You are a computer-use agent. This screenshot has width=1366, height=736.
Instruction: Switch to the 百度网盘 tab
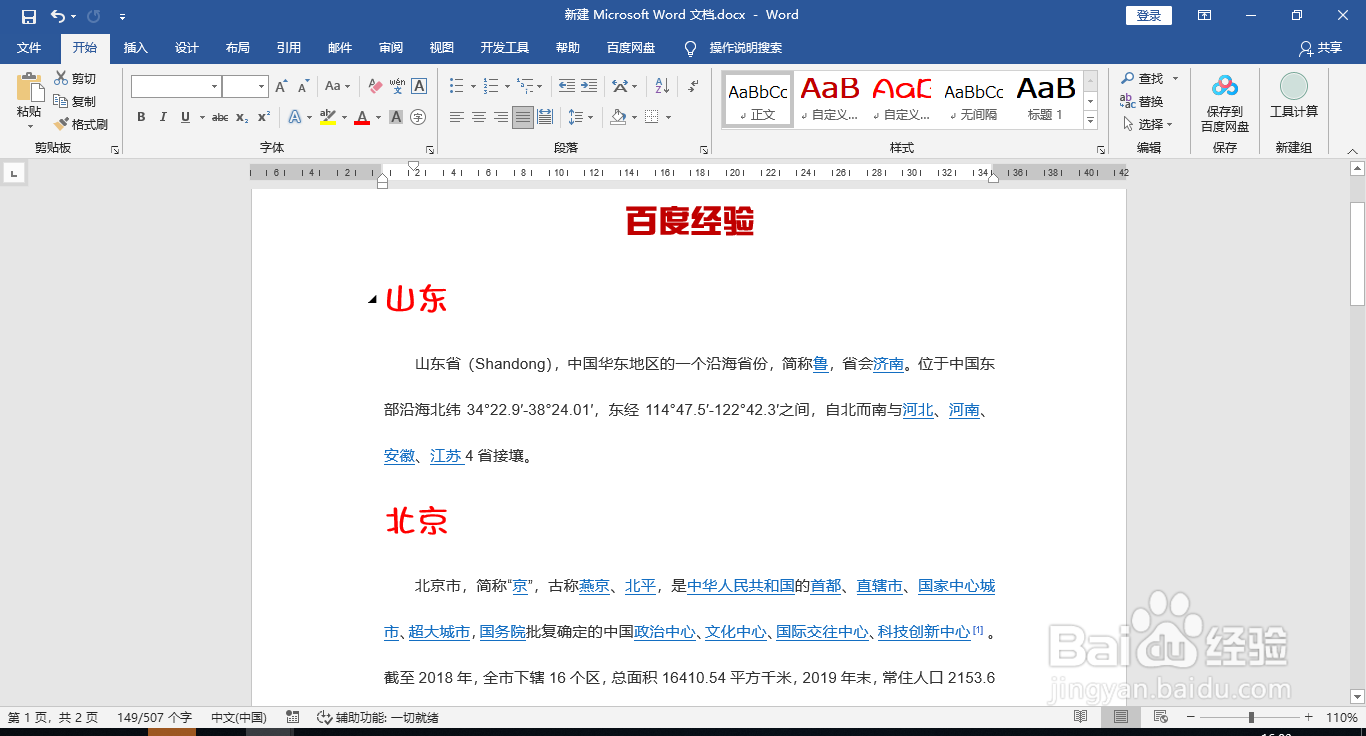(631, 48)
